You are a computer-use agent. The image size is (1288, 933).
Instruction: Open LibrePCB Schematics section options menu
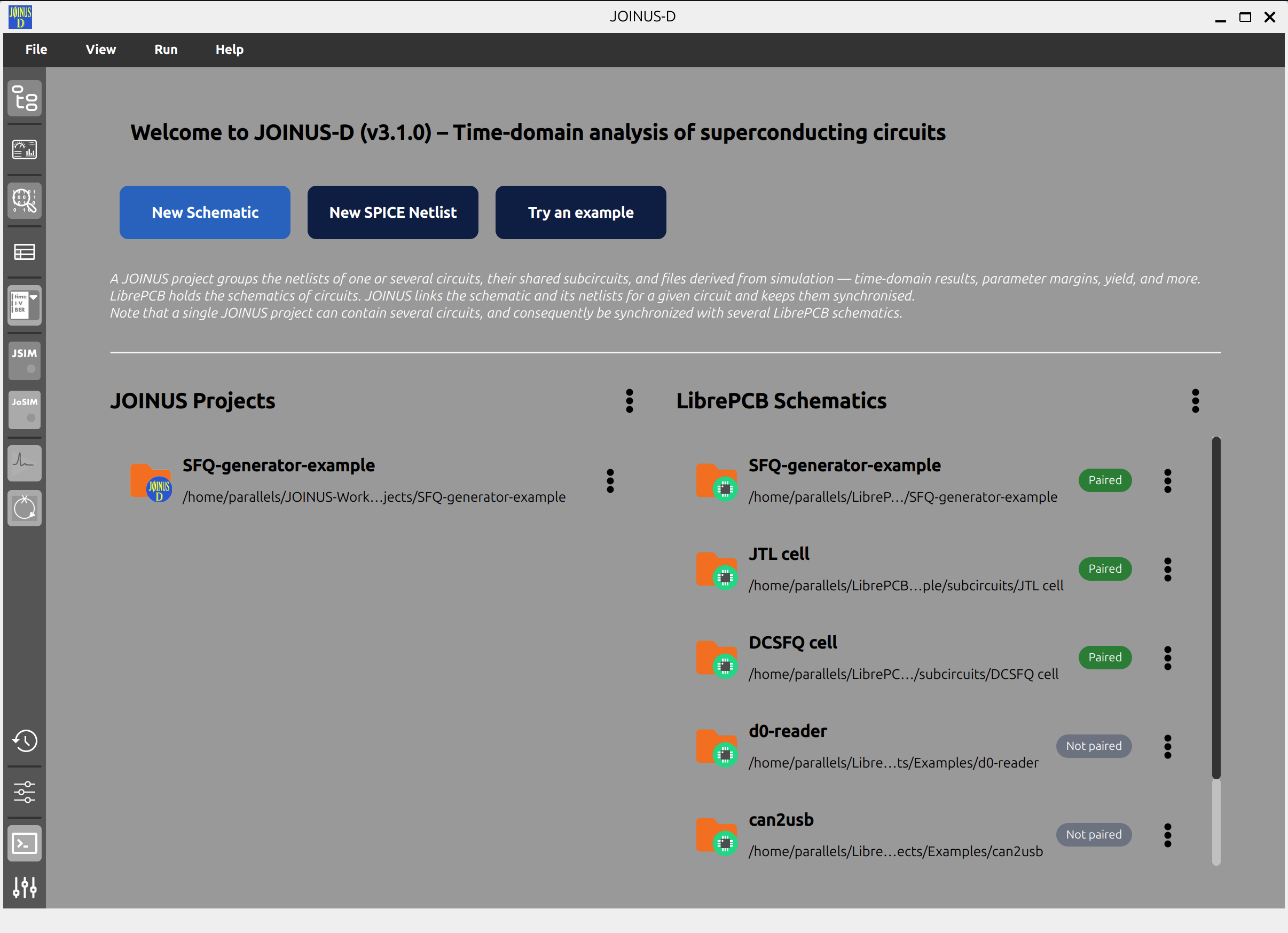[x=1196, y=401]
